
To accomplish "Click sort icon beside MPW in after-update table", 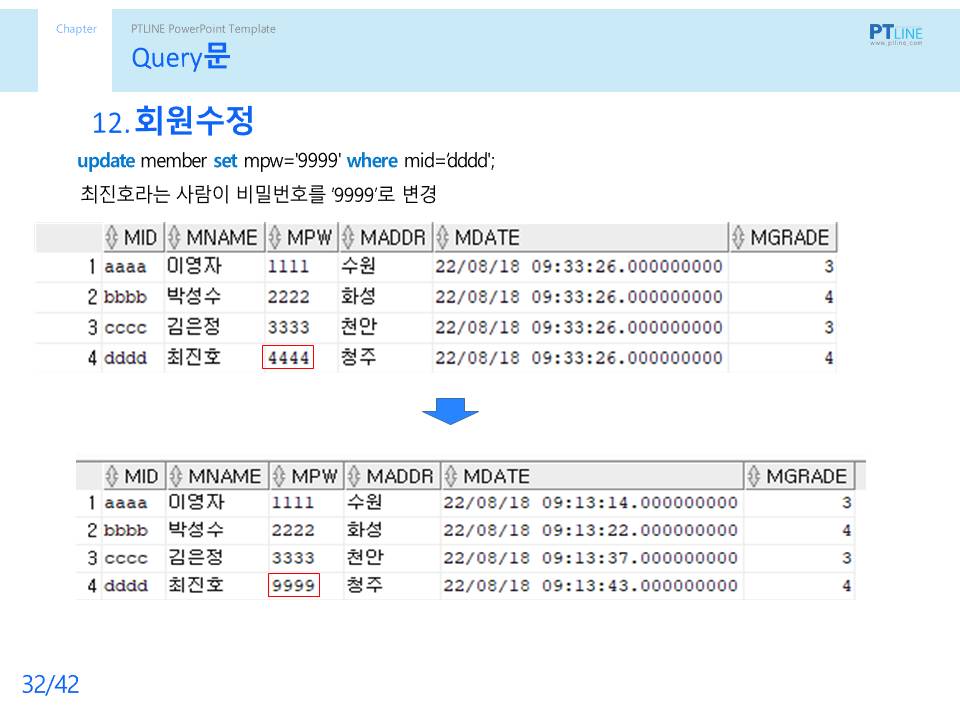I will point(279,476).
